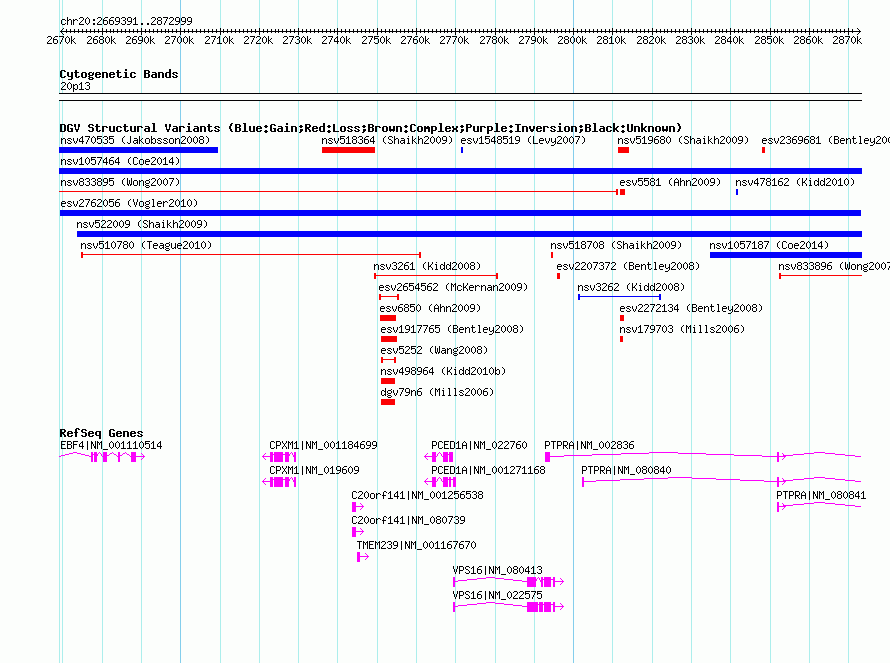Screen dimensions: 890x663
Task: Click the Cytogenetic Bands track title
Action: [x=119, y=74]
